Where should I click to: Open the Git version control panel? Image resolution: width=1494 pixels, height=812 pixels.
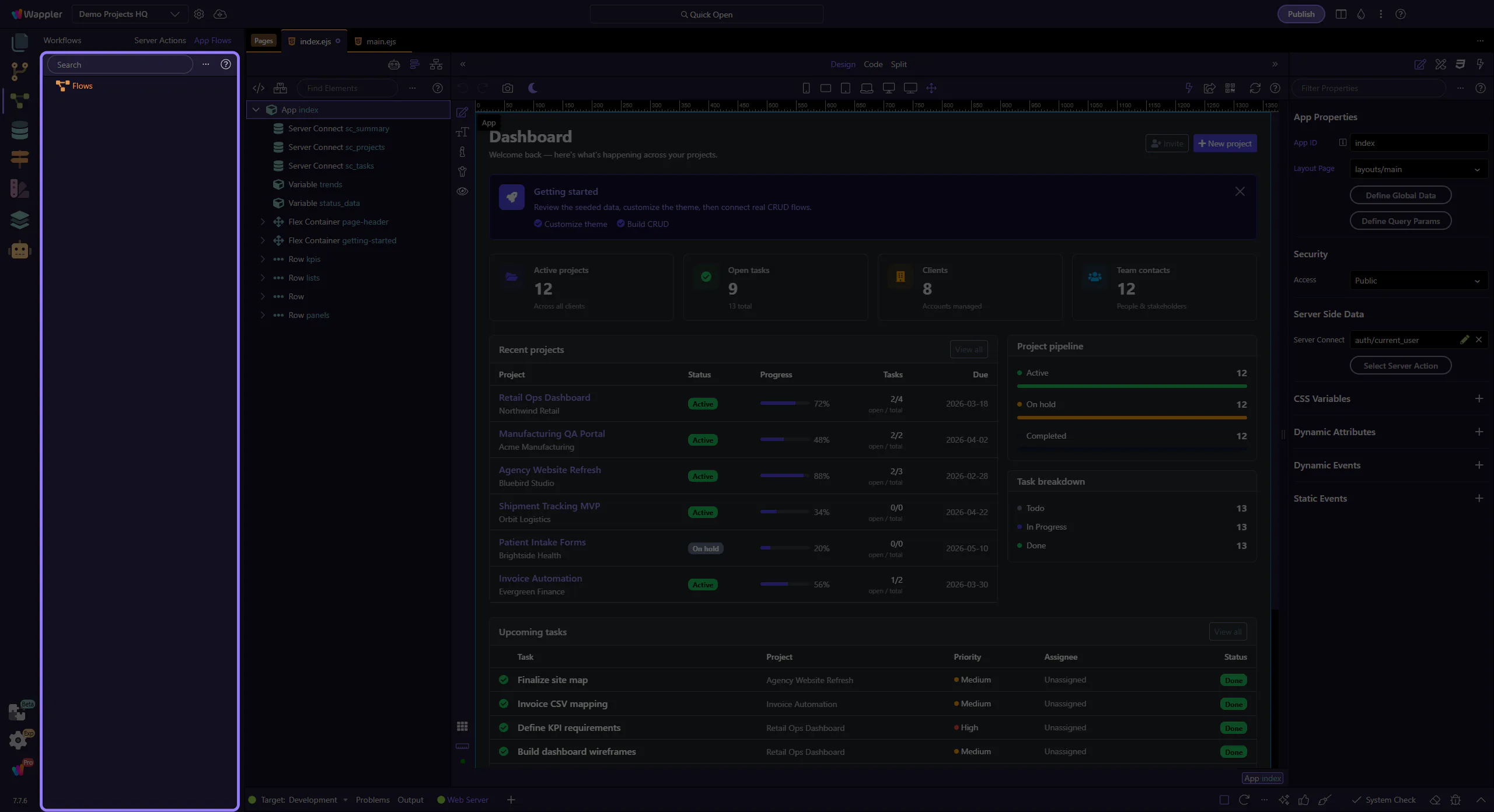(x=19, y=71)
